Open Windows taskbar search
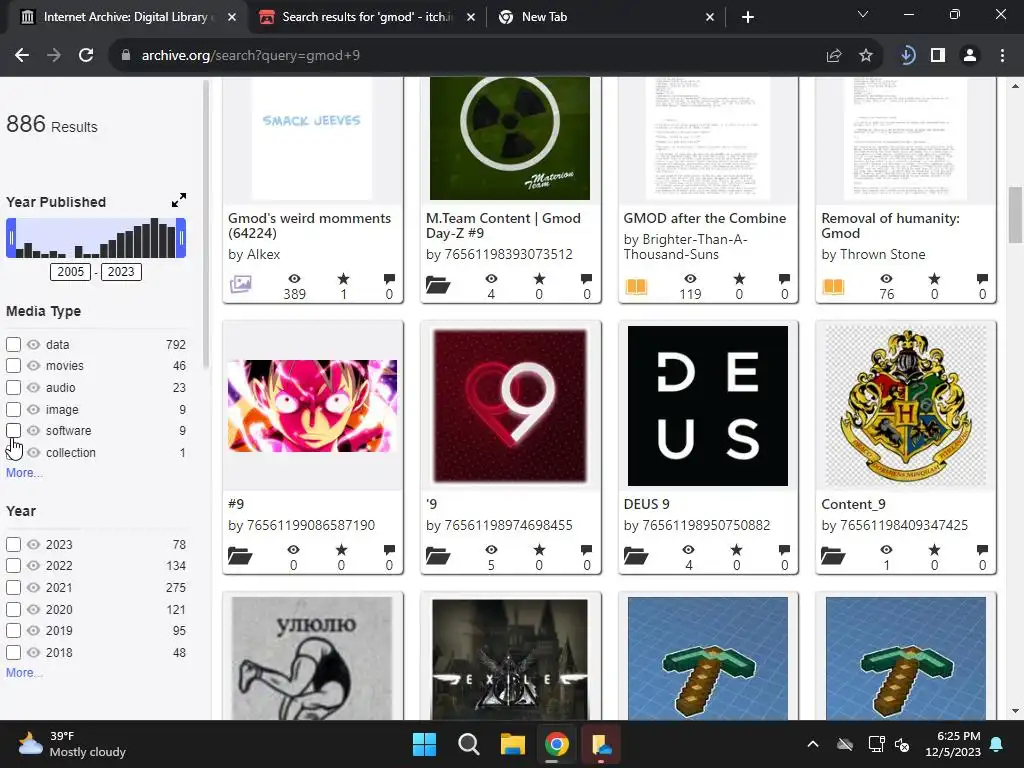The width and height of the screenshot is (1024, 768). pos(468,744)
